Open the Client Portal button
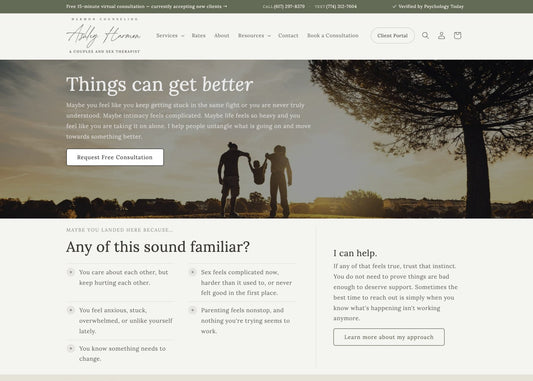This screenshot has width=533, height=381. pos(392,35)
